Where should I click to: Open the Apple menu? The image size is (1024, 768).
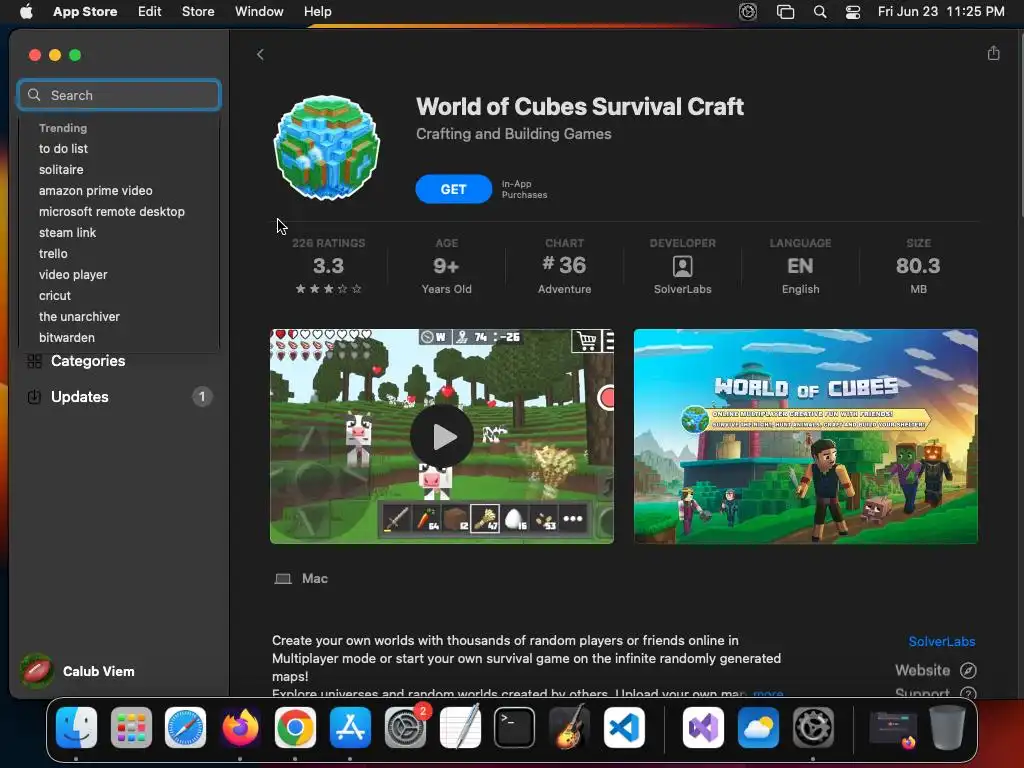[26, 12]
